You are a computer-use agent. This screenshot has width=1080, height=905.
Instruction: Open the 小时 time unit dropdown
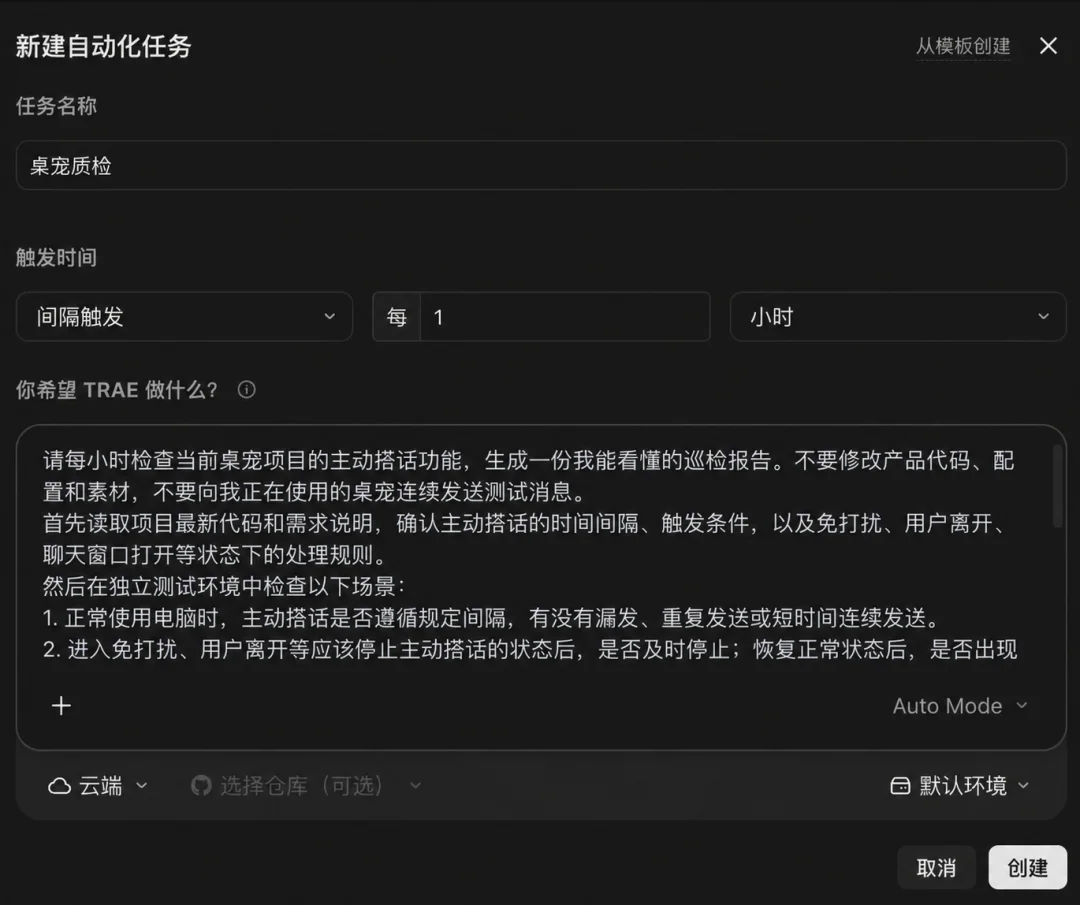point(898,317)
